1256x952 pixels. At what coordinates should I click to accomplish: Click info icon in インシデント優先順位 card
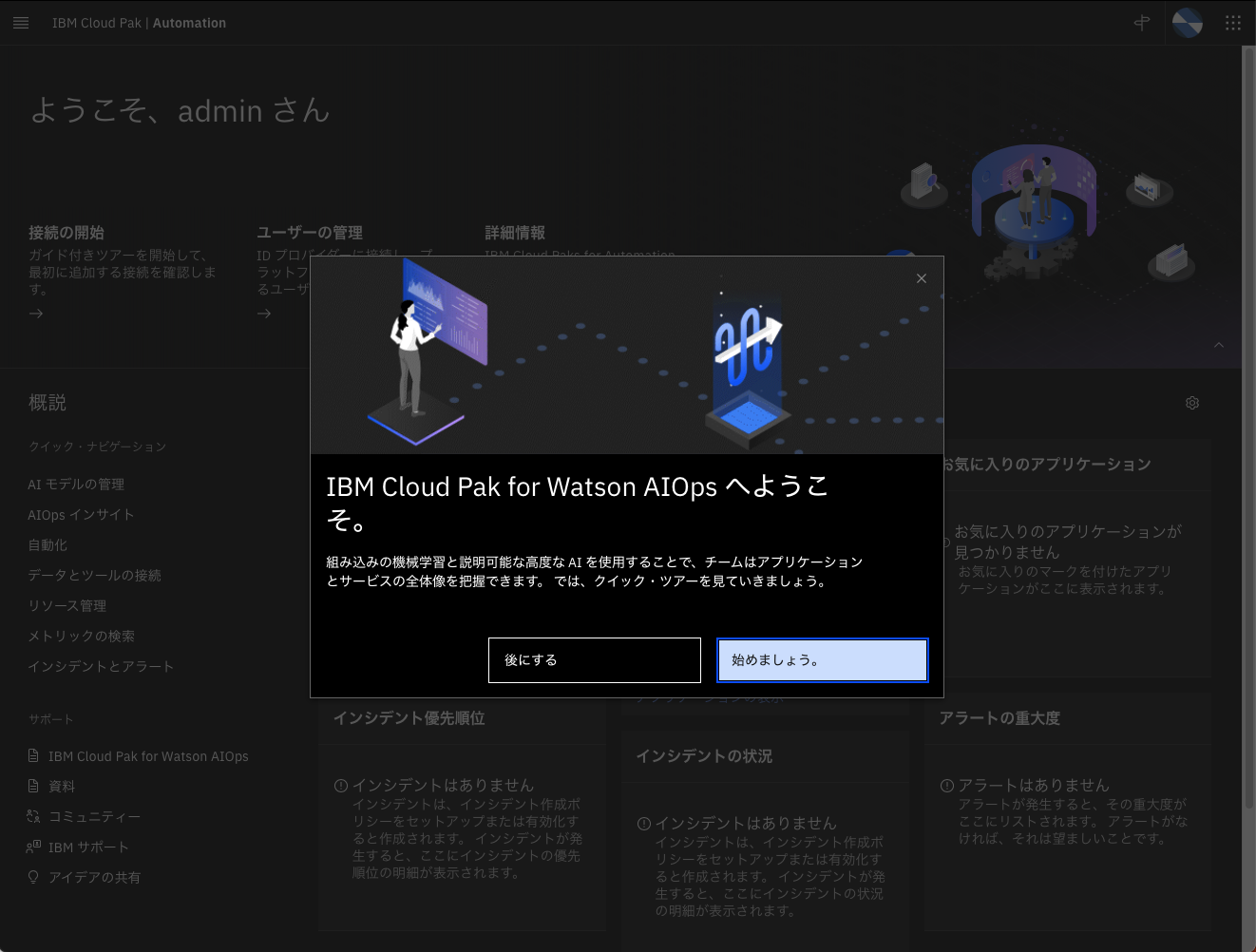pos(341,786)
